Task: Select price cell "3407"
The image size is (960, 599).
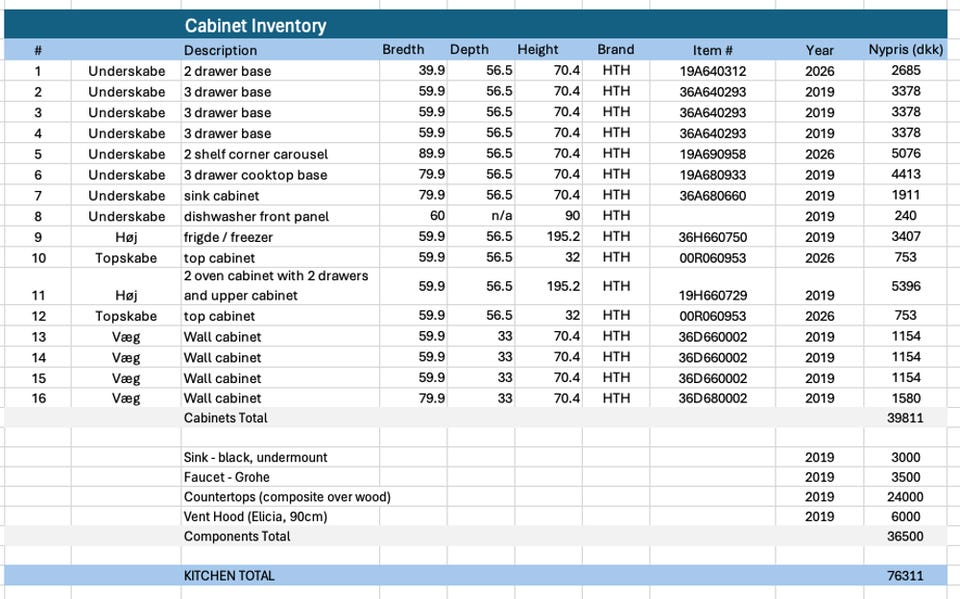Action: 906,237
